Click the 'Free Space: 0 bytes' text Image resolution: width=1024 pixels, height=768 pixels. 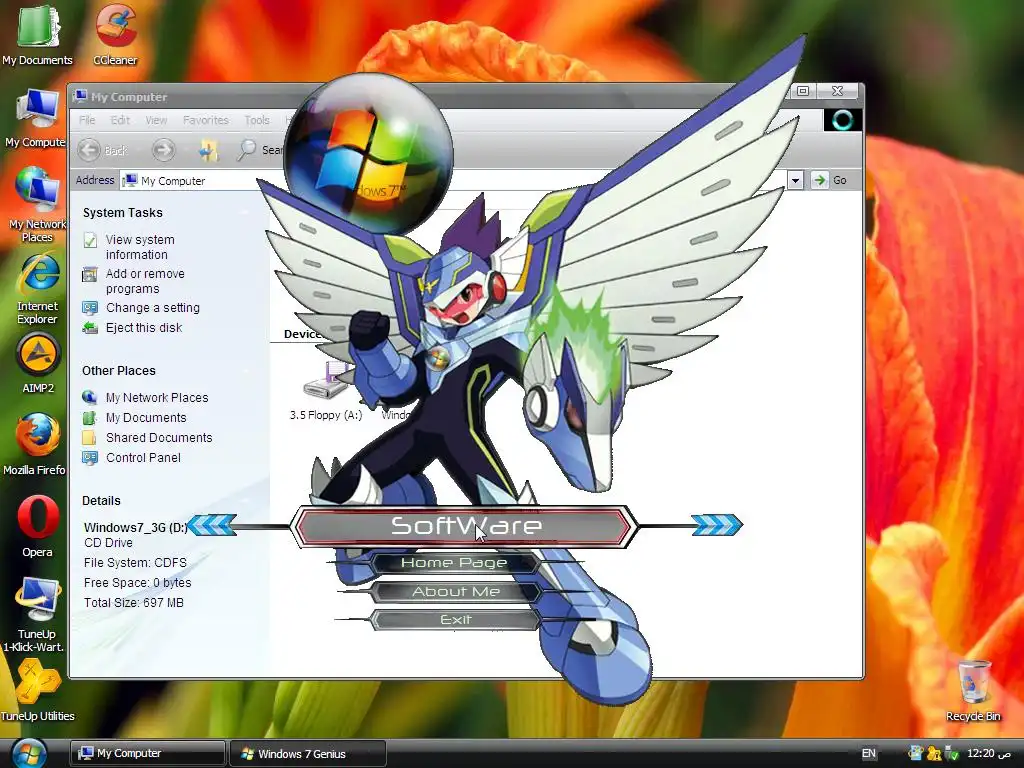138,583
